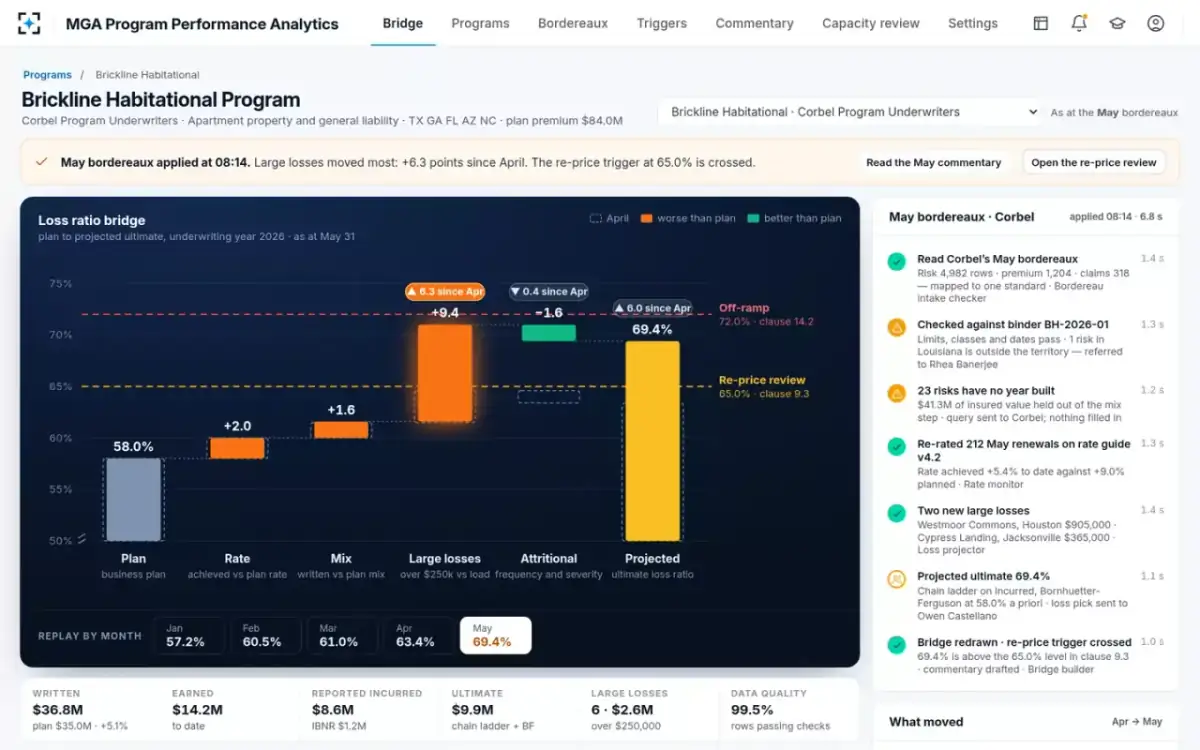Click green status icon for Bridge redrawn

click(897, 645)
